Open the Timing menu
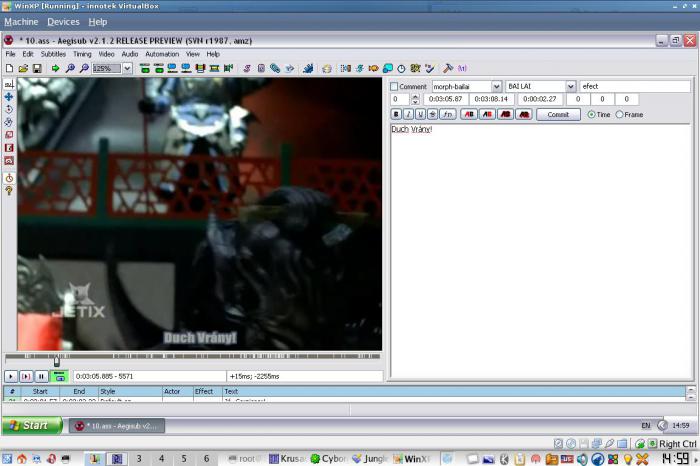The width and height of the screenshot is (700, 466). pyautogui.click(x=82, y=54)
